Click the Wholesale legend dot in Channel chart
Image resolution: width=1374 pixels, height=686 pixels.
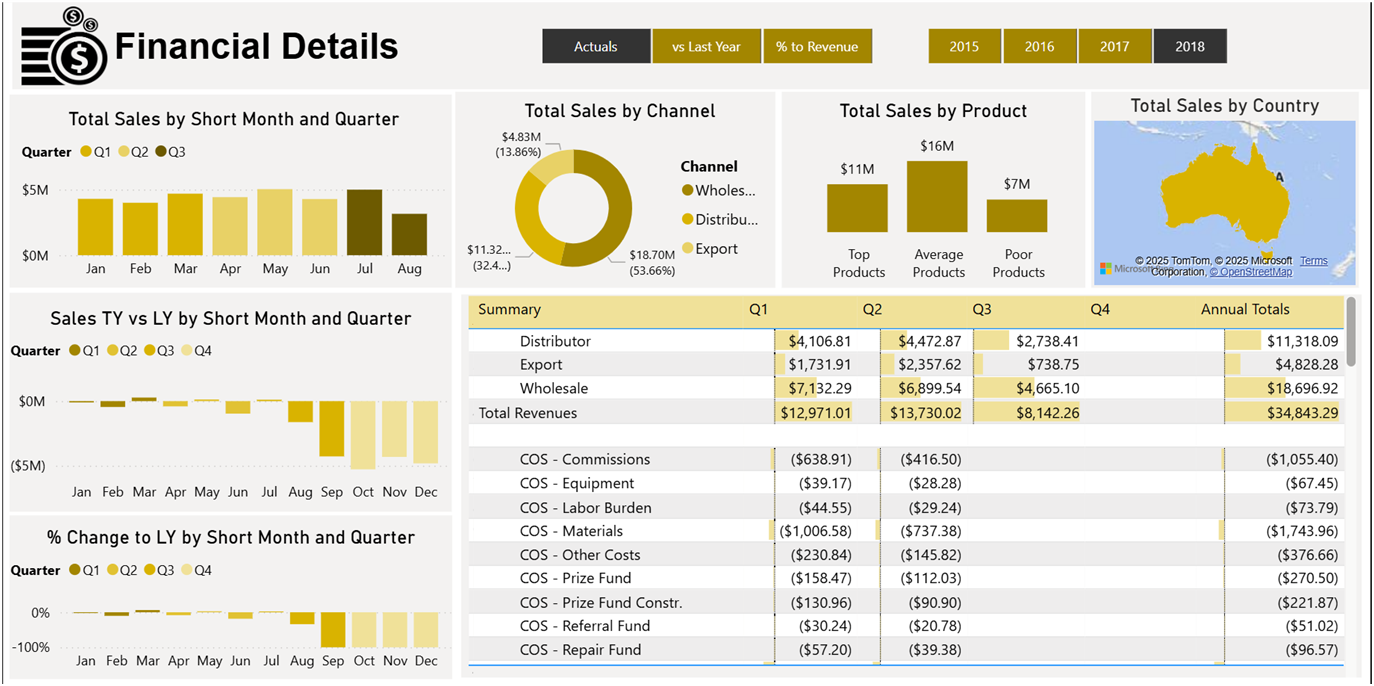(687, 190)
